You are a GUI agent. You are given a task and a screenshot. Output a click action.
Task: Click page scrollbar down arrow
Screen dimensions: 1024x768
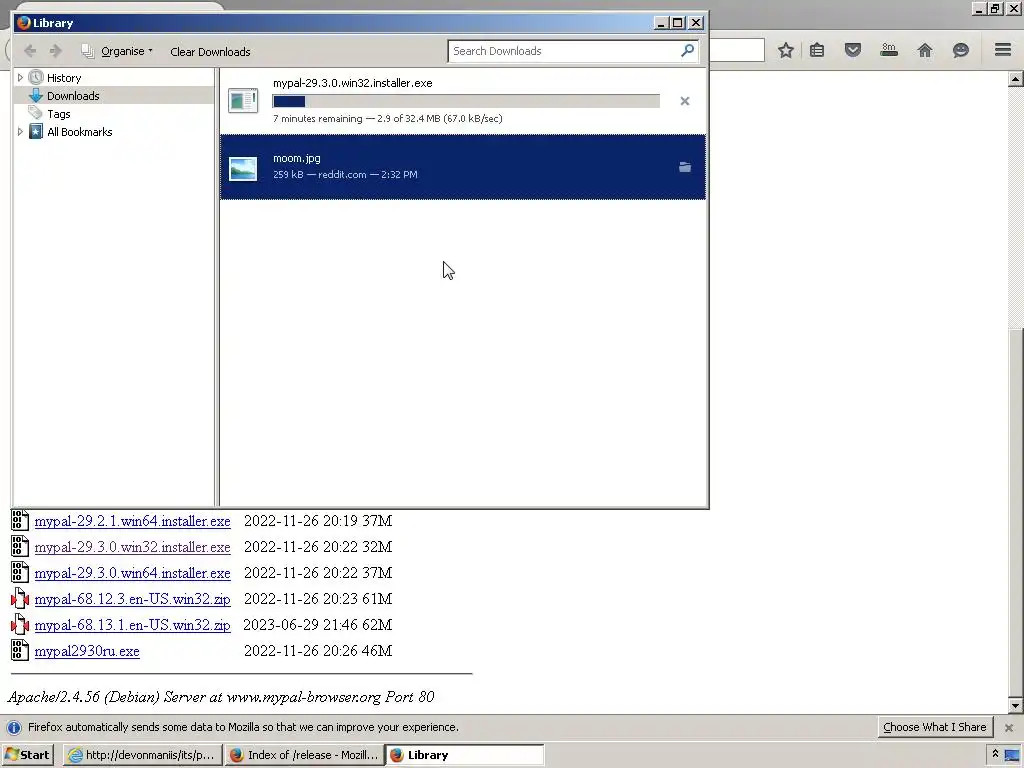pos(1015,705)
